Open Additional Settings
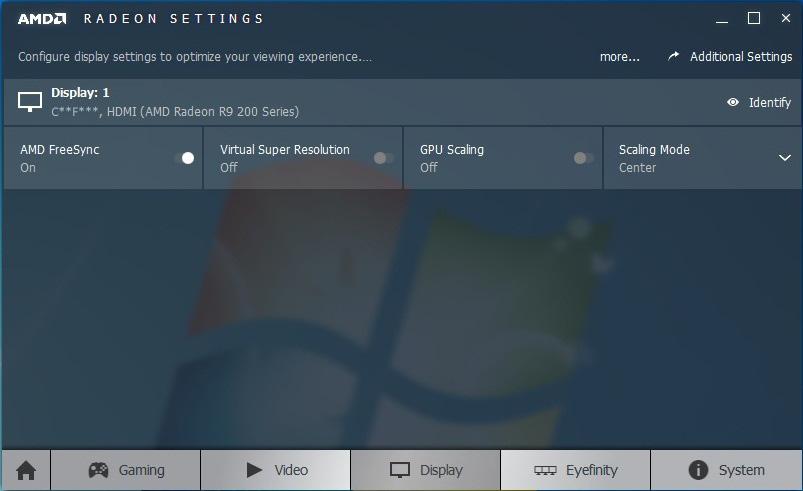 (x=741, y=56)
